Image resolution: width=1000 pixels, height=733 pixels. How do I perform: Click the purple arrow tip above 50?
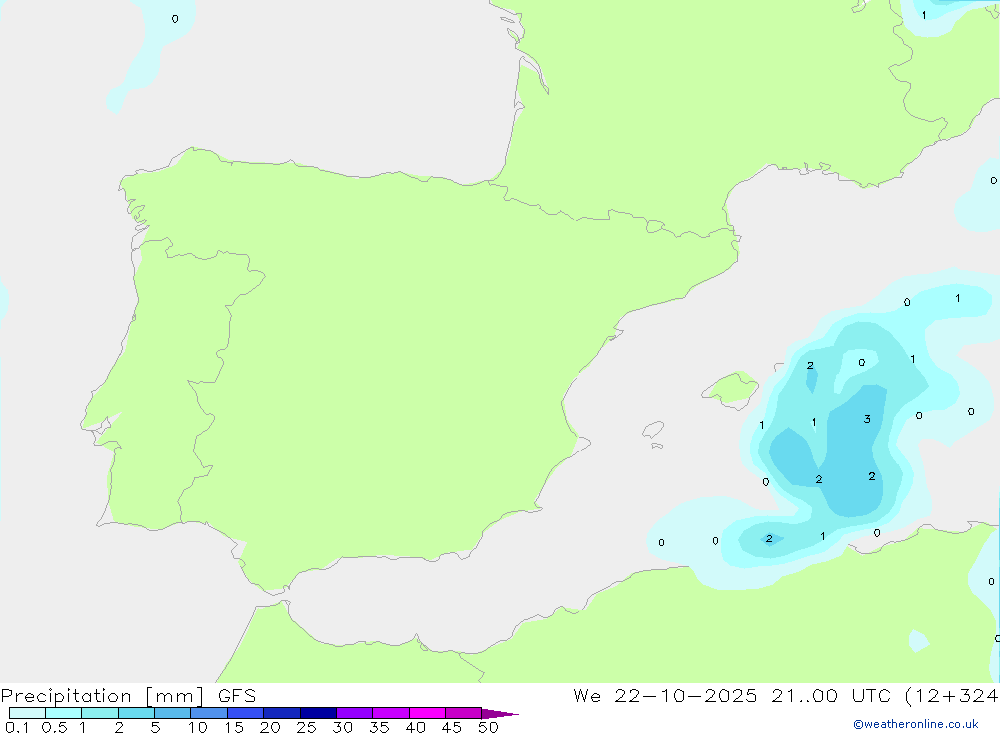[500, 714]
